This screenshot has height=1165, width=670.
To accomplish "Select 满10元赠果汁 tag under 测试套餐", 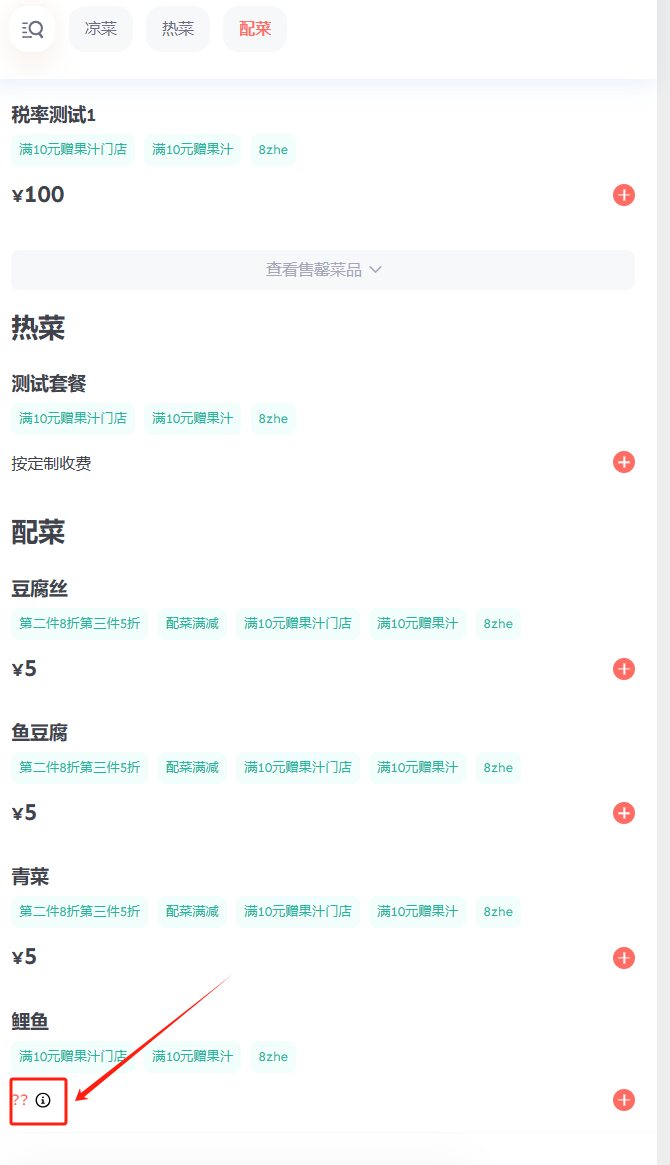I will tap(192, 418).
